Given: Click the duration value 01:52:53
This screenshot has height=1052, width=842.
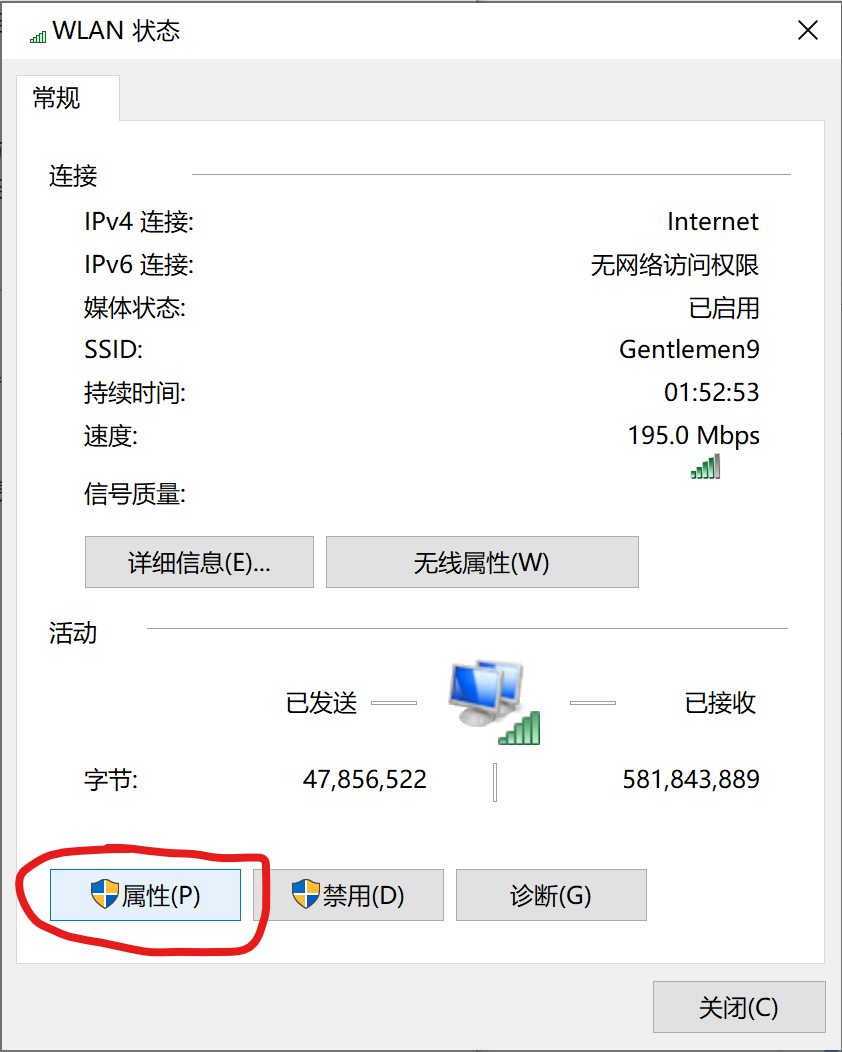Looking at the screenshot, I should click(712, 392).
